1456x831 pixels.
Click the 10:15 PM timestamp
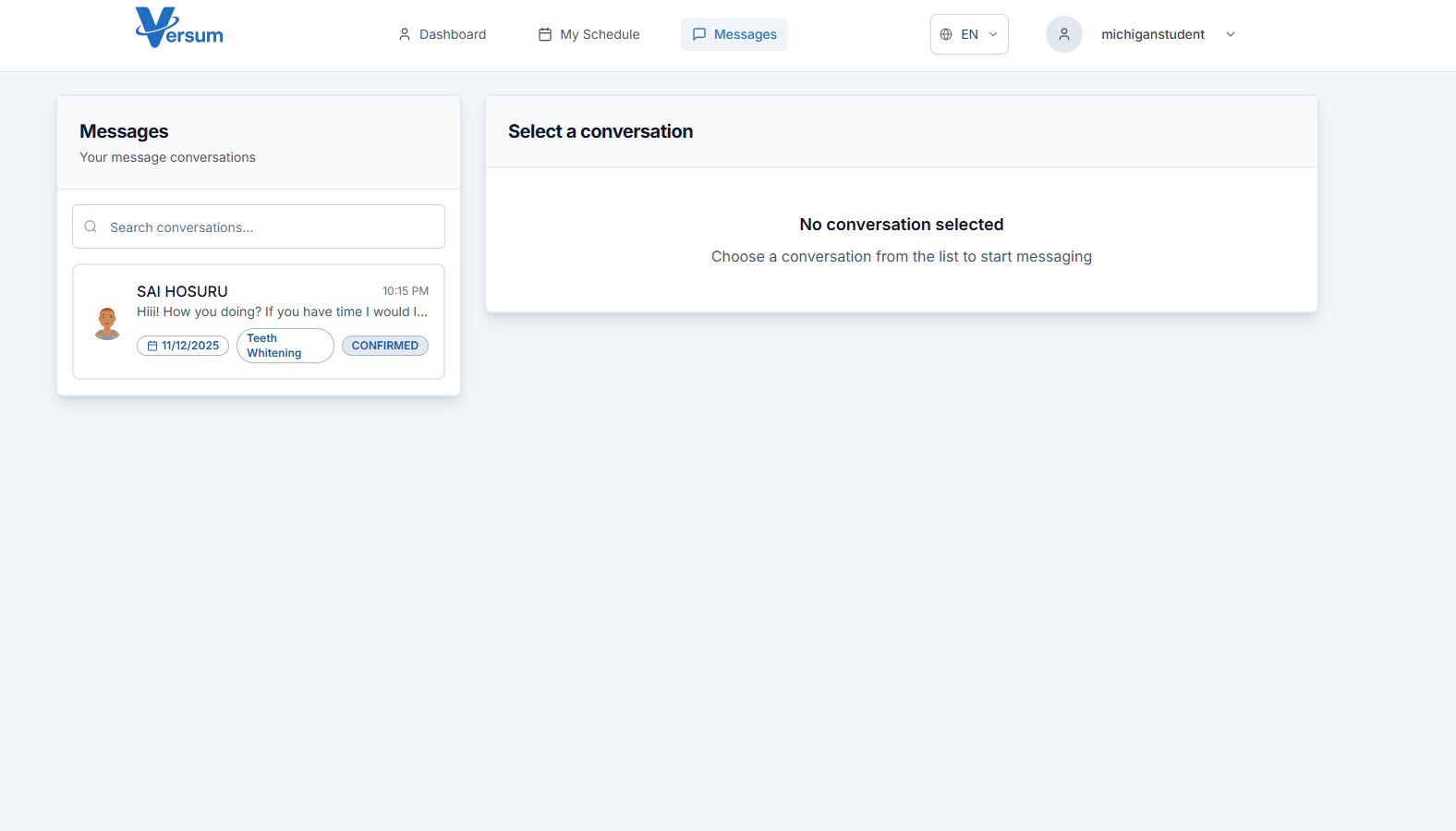point(406,291)
